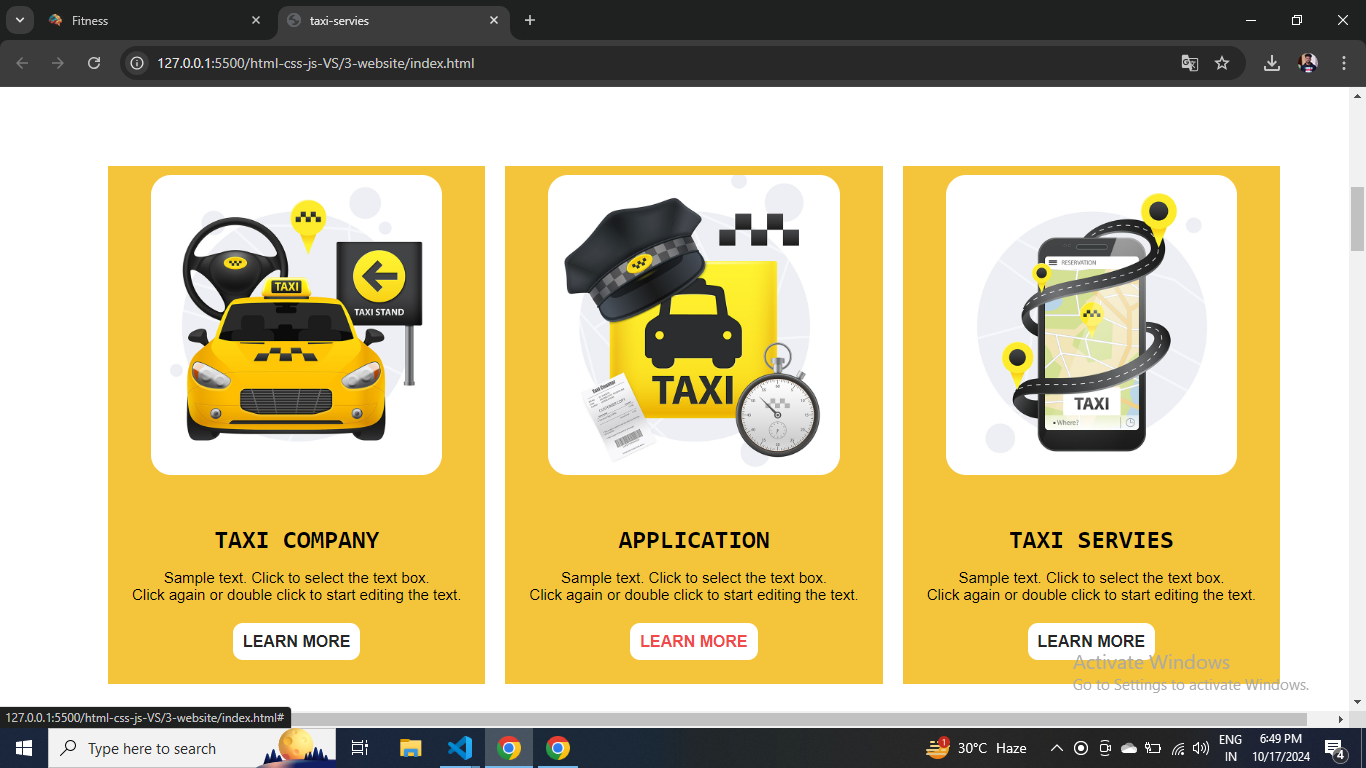The image size is (1366, 768).
Task: Click Learn More under Application
Action: (694, 641)
